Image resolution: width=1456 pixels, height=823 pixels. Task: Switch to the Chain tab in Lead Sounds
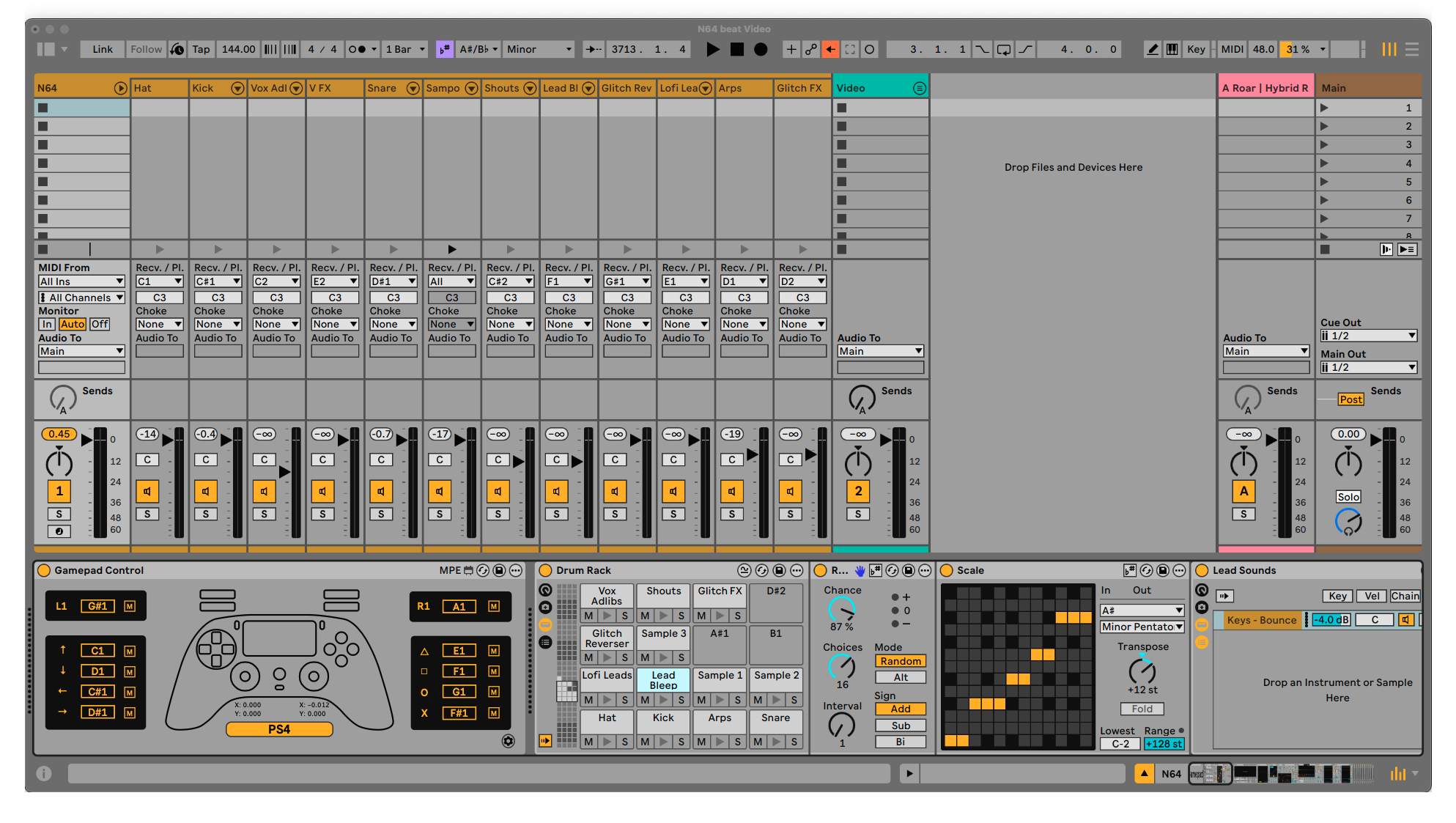1404,596
